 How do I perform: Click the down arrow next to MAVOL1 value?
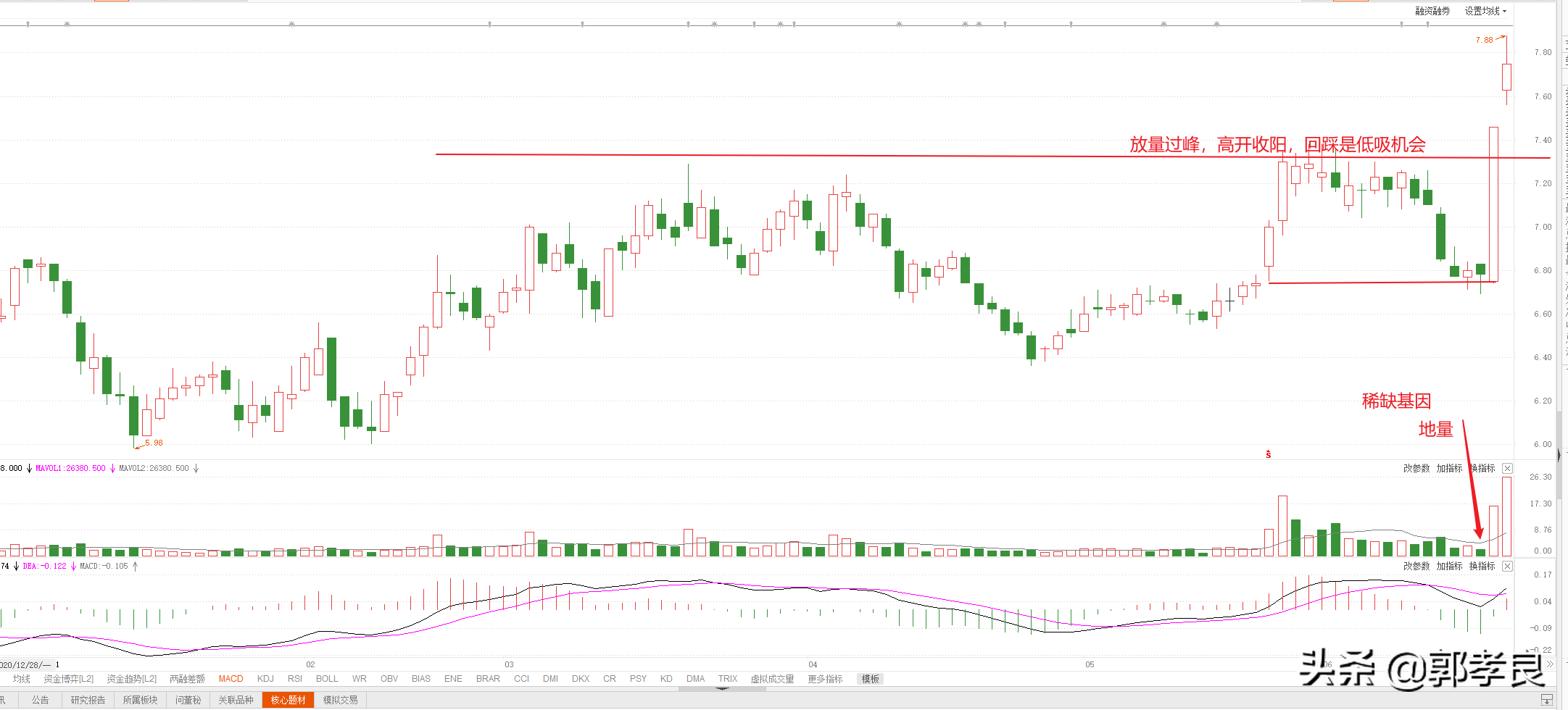112,469
